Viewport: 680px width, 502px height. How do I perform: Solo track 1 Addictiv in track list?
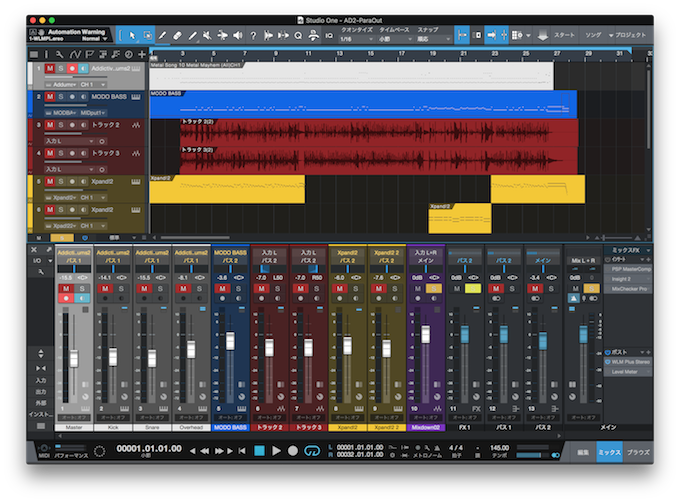[61, 68]
